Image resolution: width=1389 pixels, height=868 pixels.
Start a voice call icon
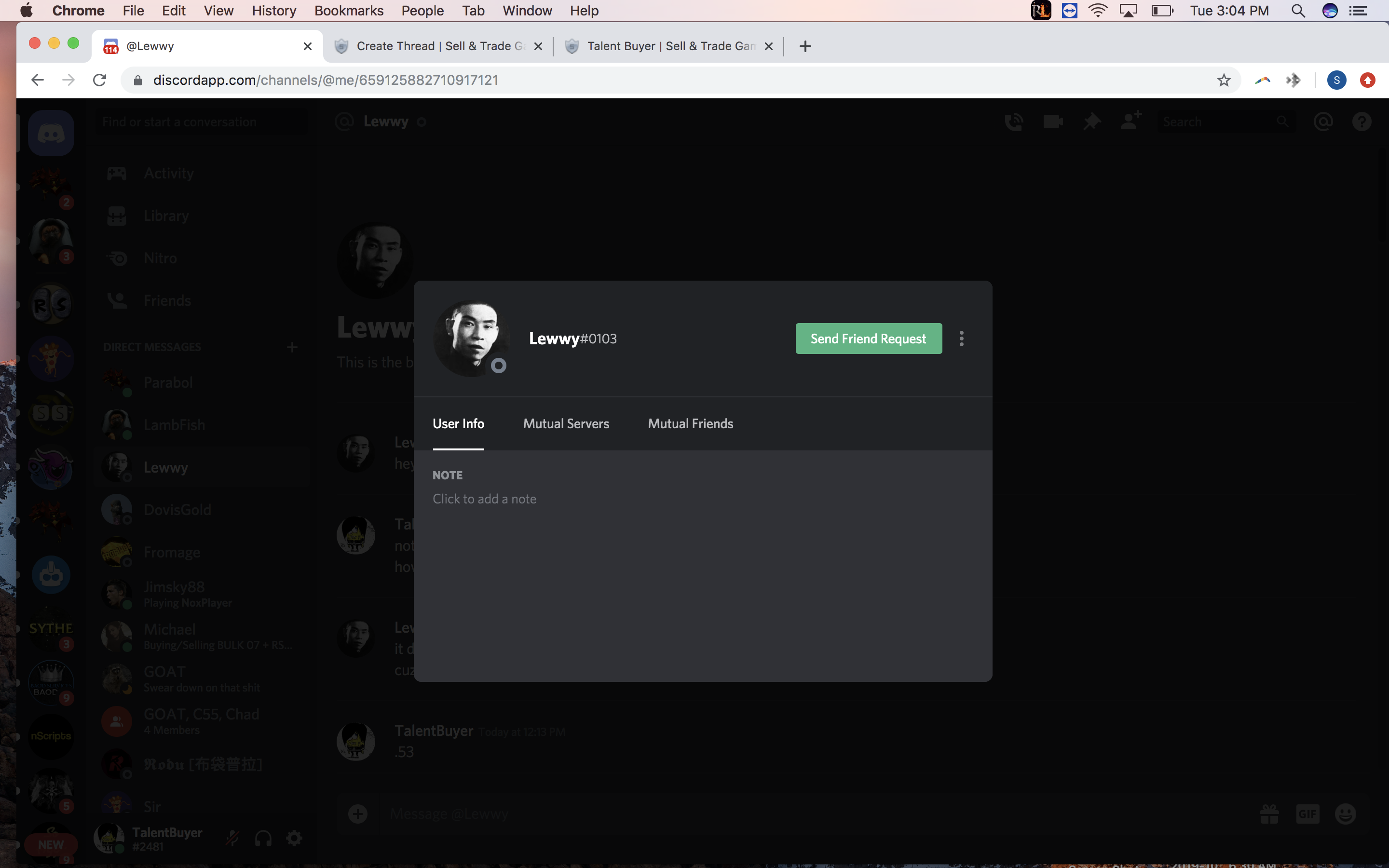coord(1014,122)
